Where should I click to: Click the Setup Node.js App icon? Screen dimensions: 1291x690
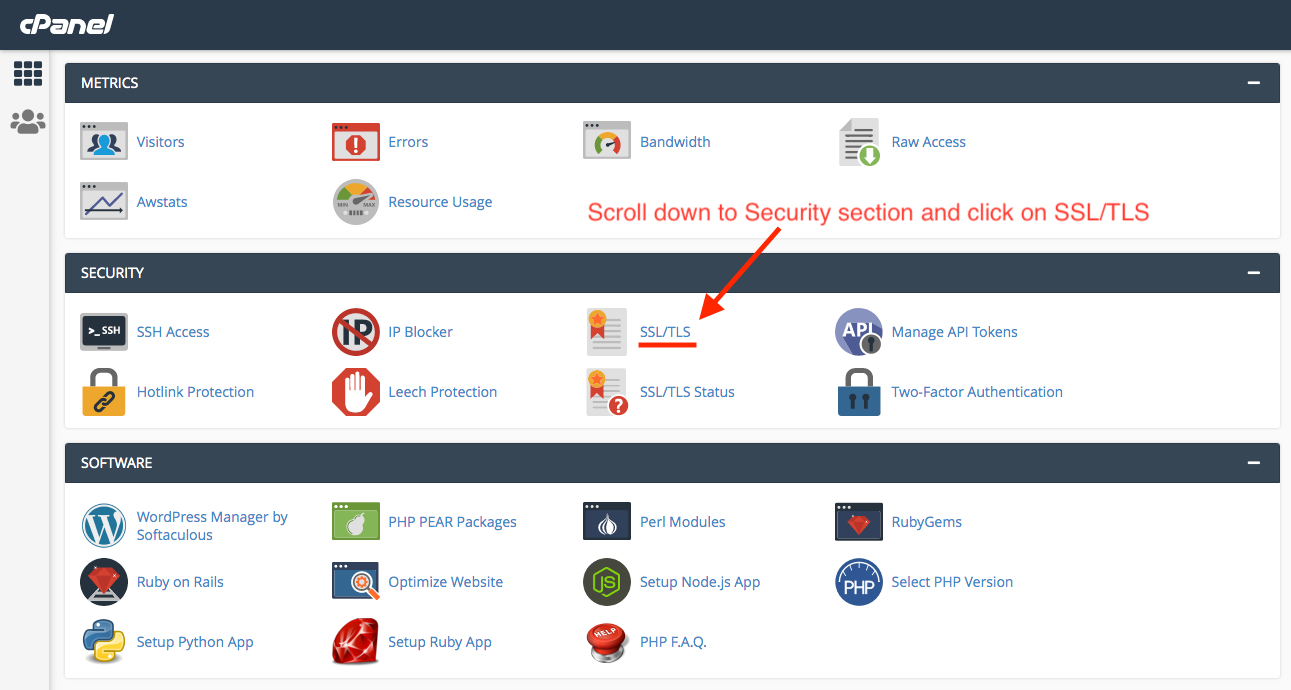607,582
